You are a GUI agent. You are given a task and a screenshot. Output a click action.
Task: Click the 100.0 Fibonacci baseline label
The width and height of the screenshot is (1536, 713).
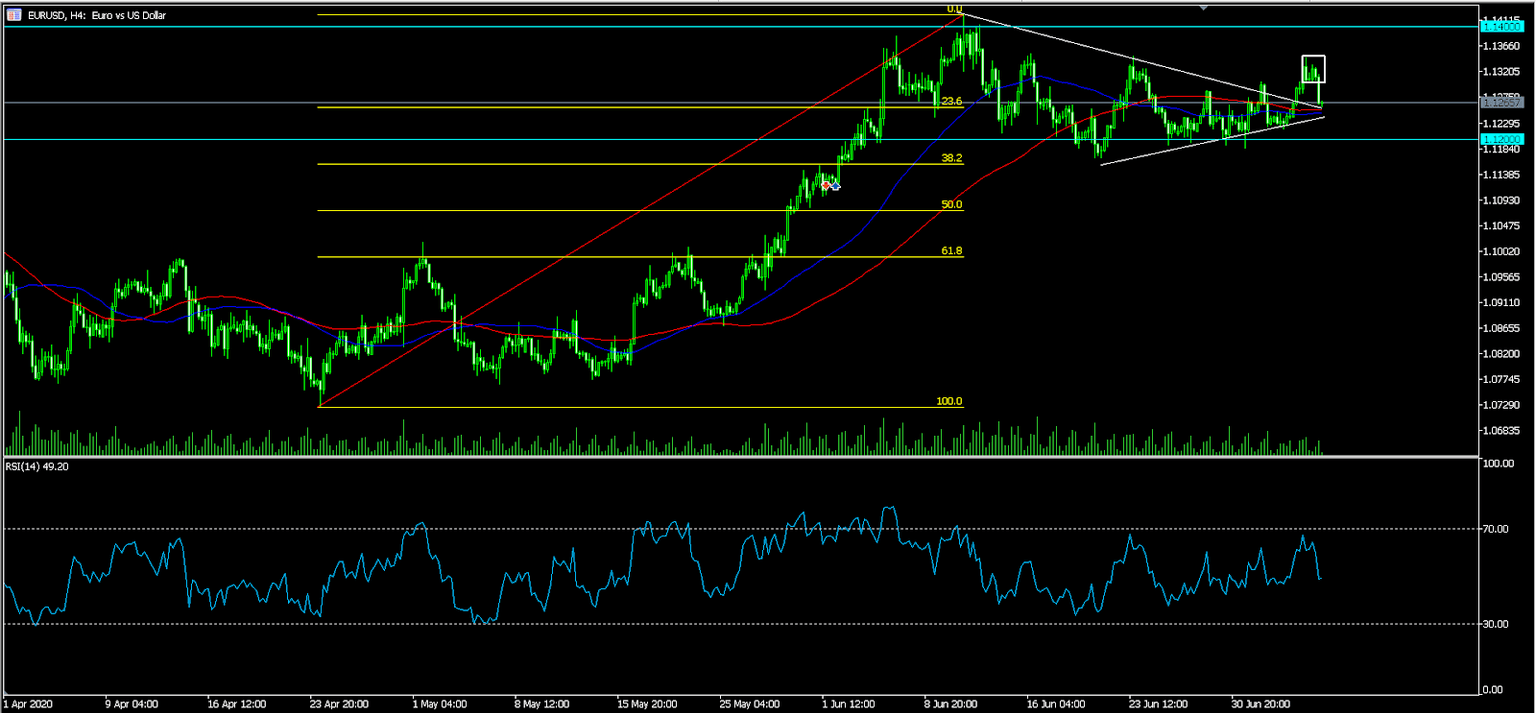tap(950, 400)
